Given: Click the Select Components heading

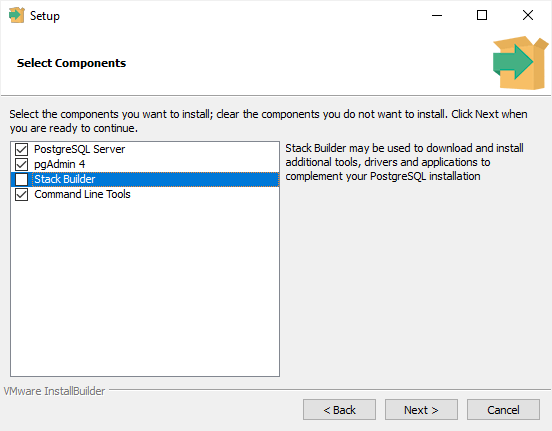Looking at the screenshot, I should [71, 63].
